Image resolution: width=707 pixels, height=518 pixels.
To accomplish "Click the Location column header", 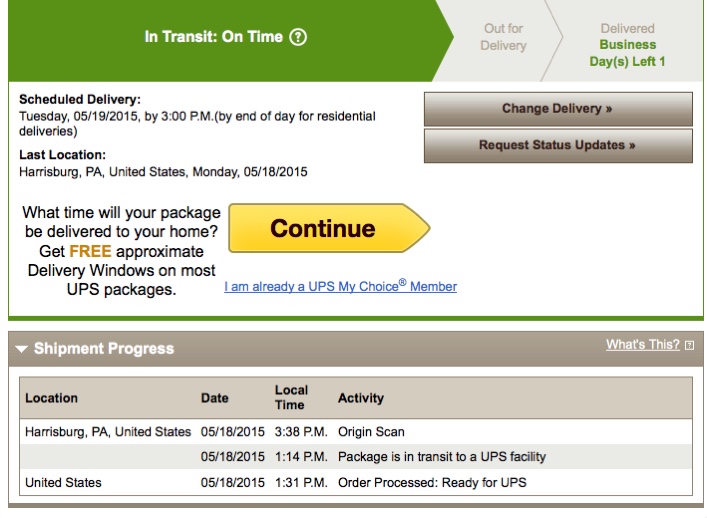I will (x=51, y=398).
